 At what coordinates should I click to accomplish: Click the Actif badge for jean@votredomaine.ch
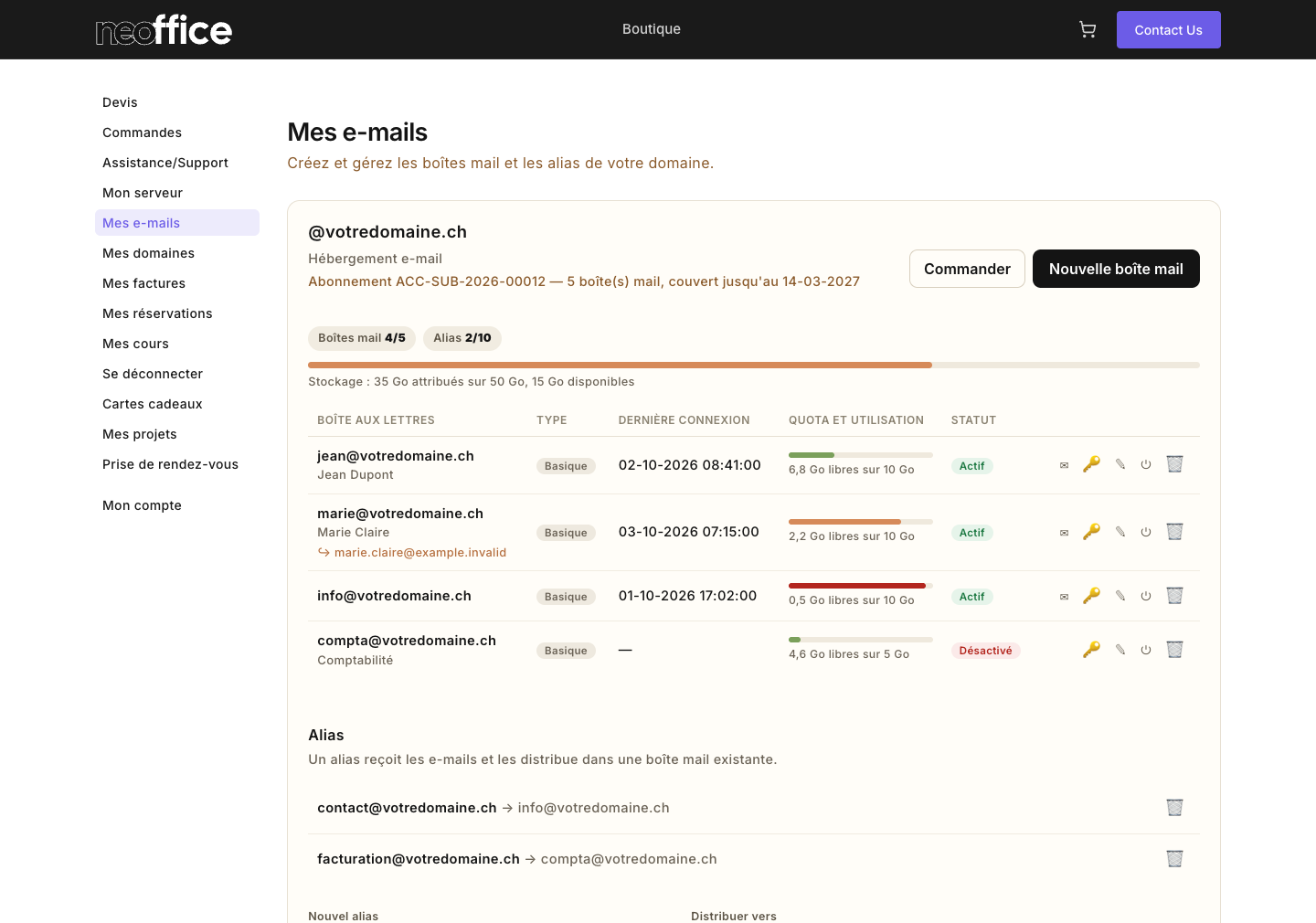pos(972,466)
